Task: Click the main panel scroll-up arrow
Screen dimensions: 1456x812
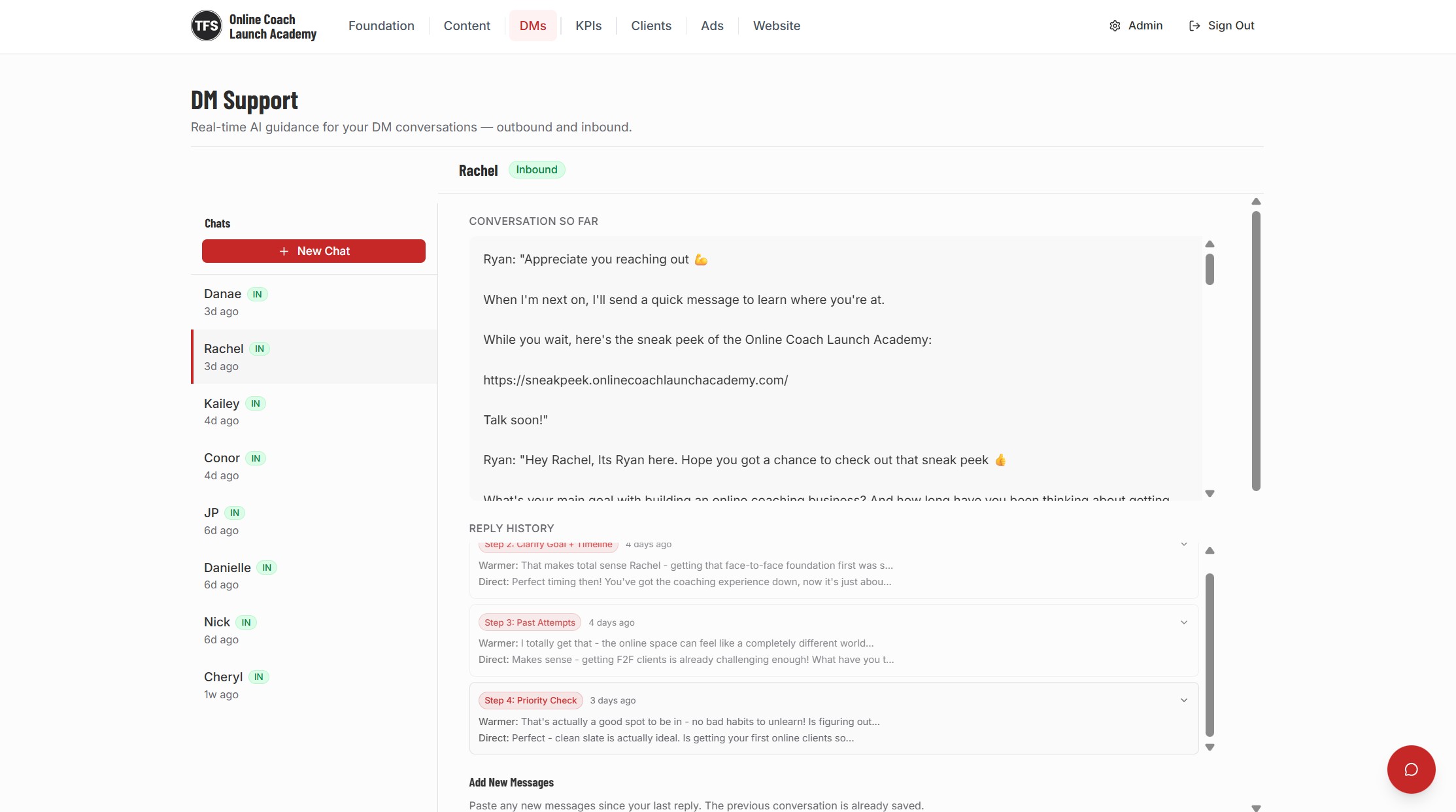Action: 1256,201
